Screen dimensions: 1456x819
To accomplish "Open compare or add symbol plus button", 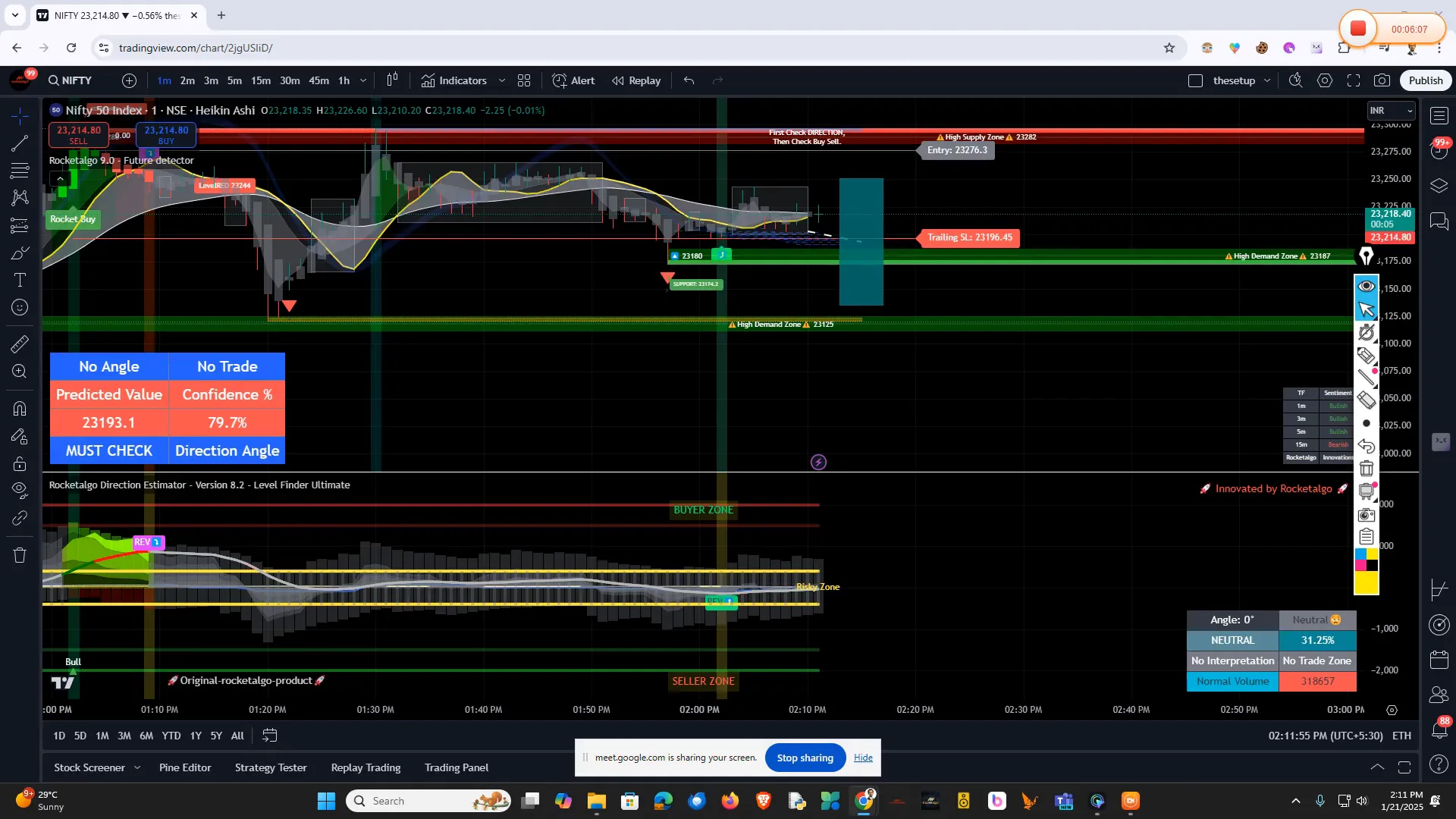I will (x=130, y=80).
